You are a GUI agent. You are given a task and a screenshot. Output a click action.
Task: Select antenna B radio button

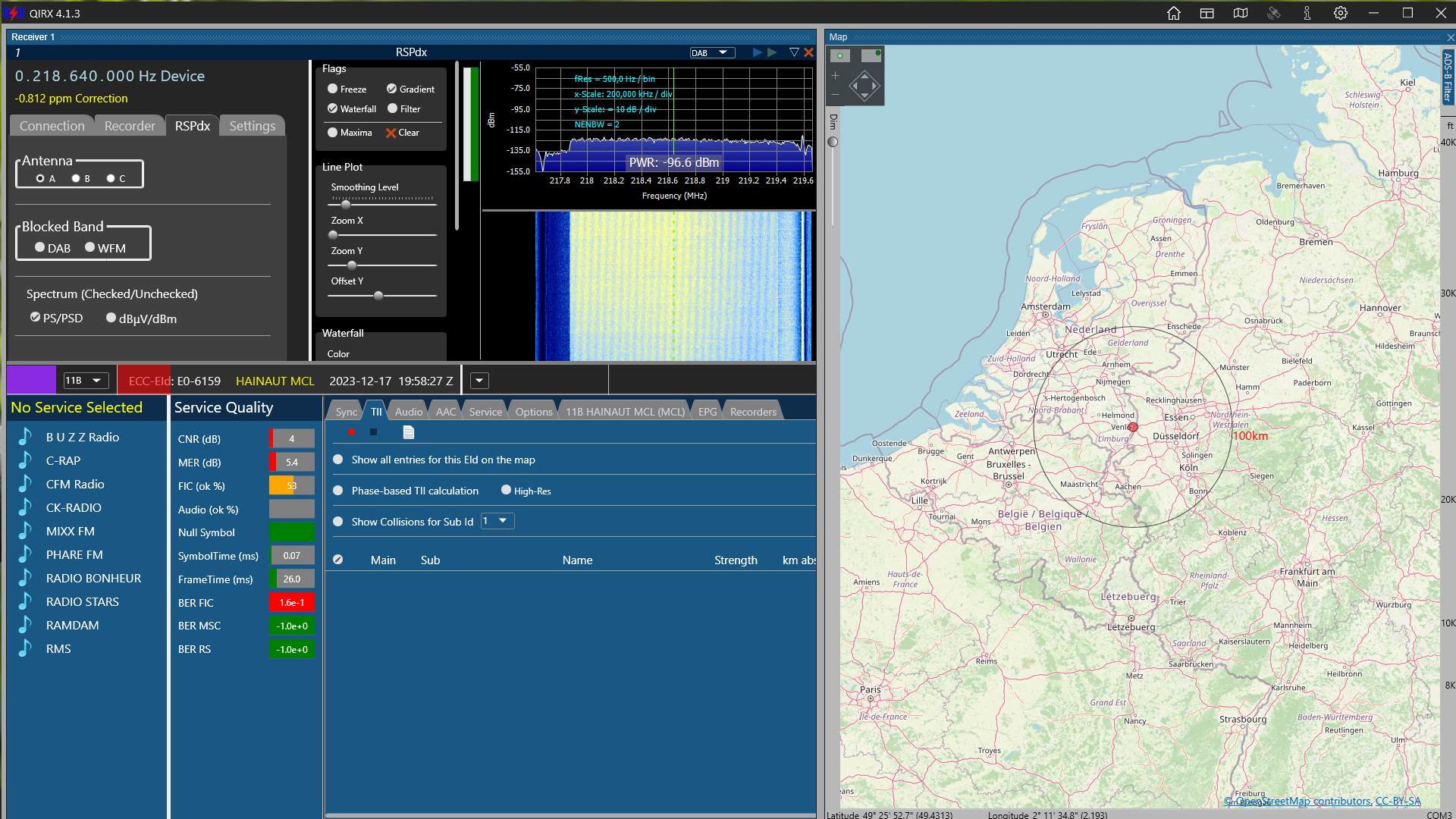(x=76, y=178)
